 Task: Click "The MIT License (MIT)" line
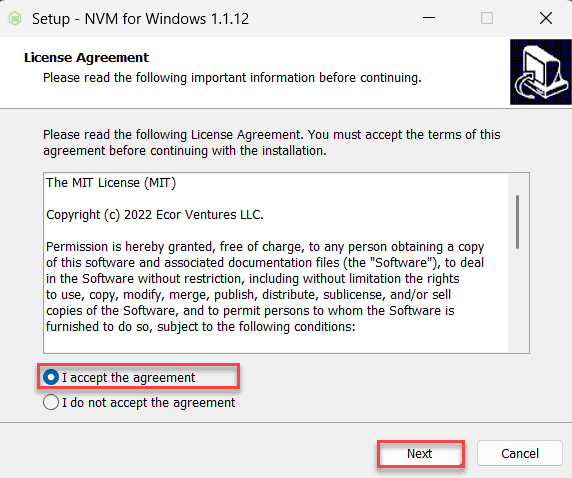(x=111, y=182)
